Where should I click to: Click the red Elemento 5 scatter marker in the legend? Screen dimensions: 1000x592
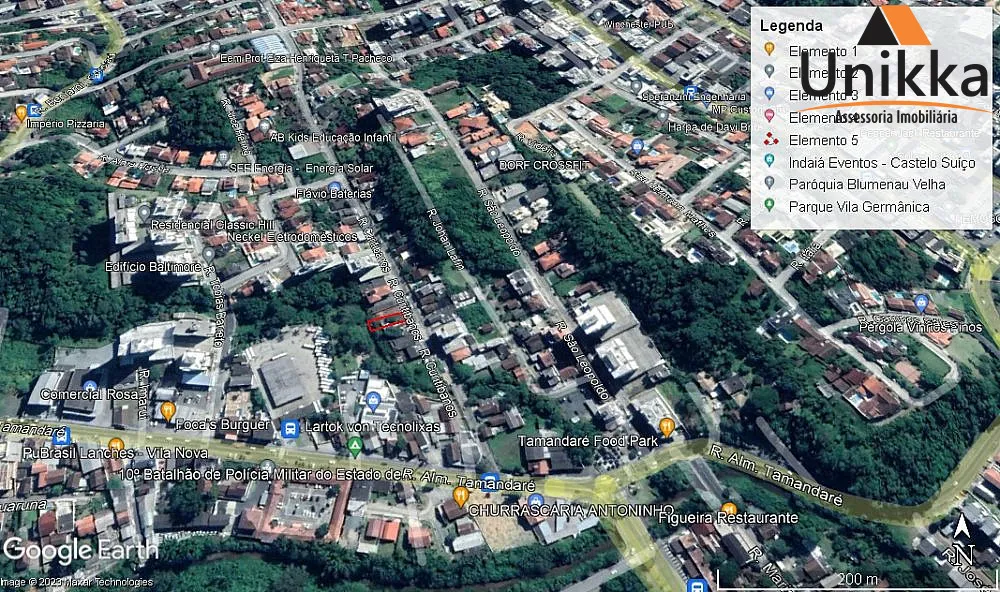point(770,140)
